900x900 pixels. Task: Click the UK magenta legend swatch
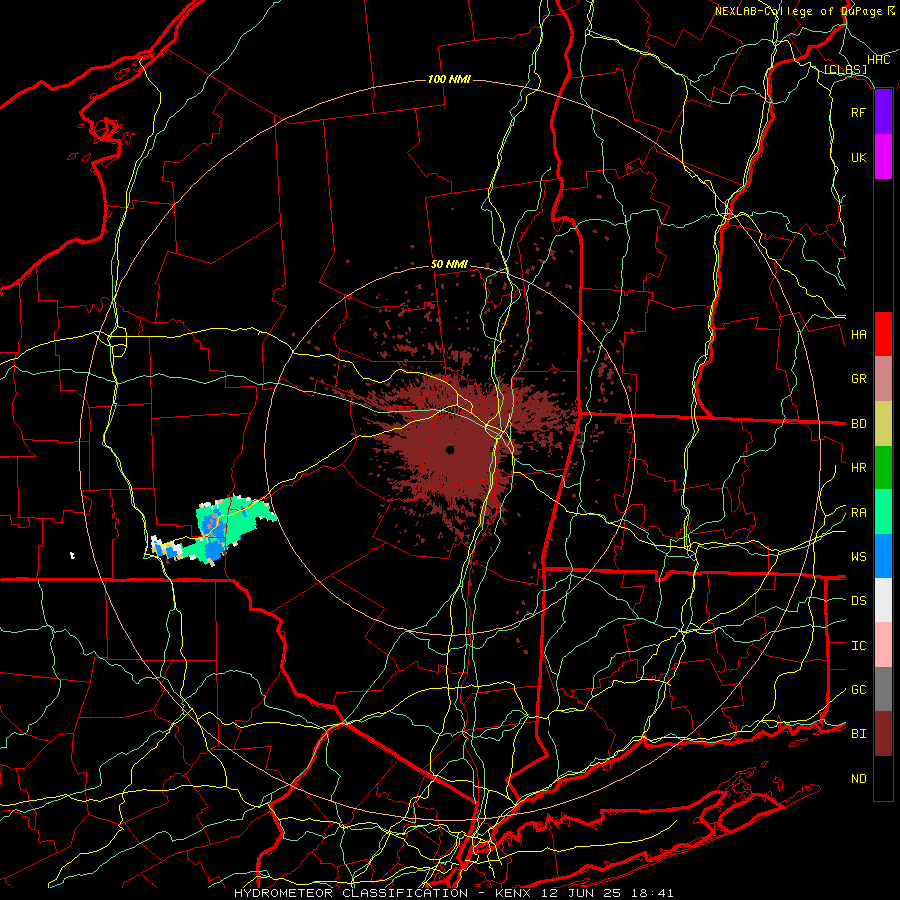click(883, 157)
